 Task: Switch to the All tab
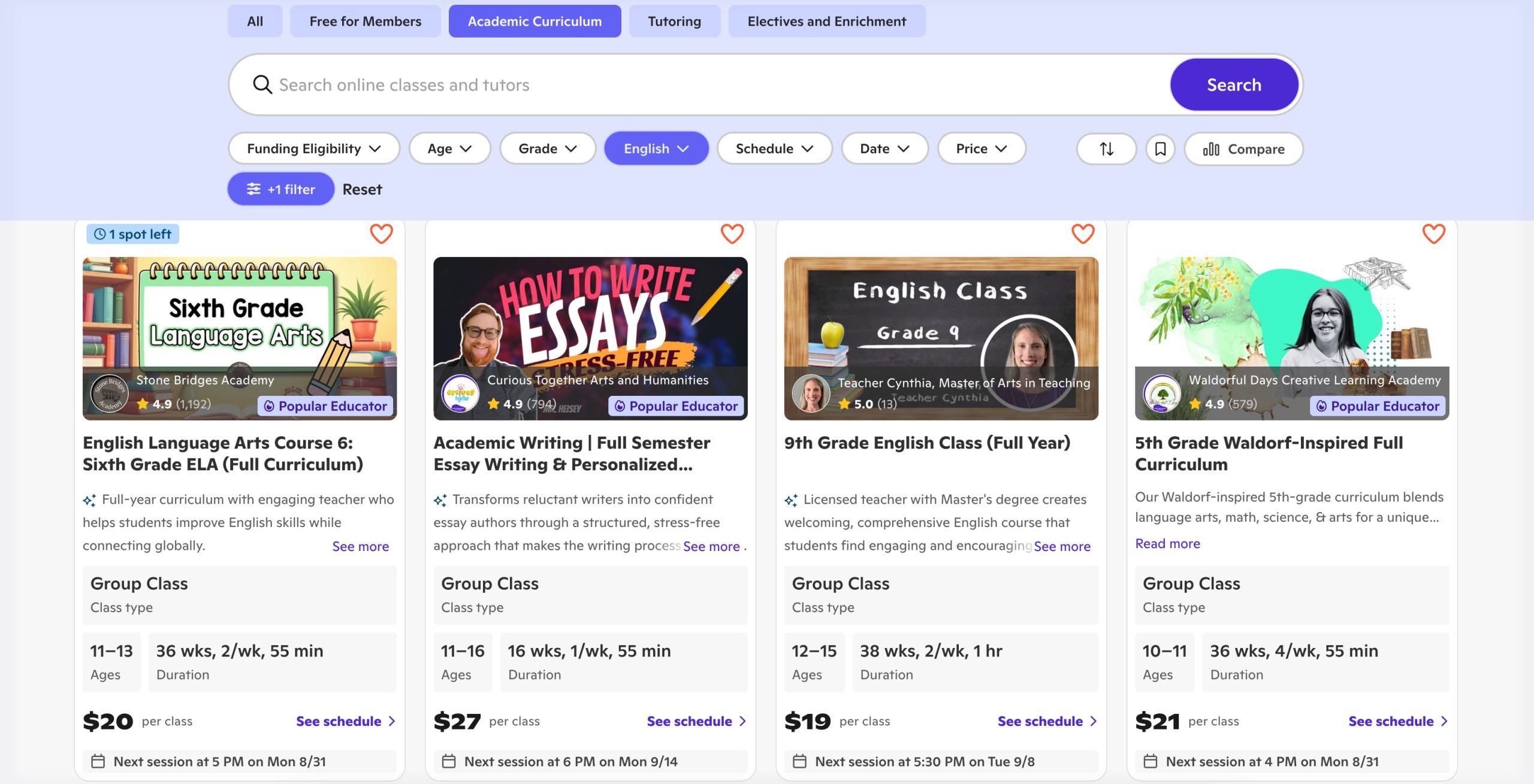[x=255, y=21]
